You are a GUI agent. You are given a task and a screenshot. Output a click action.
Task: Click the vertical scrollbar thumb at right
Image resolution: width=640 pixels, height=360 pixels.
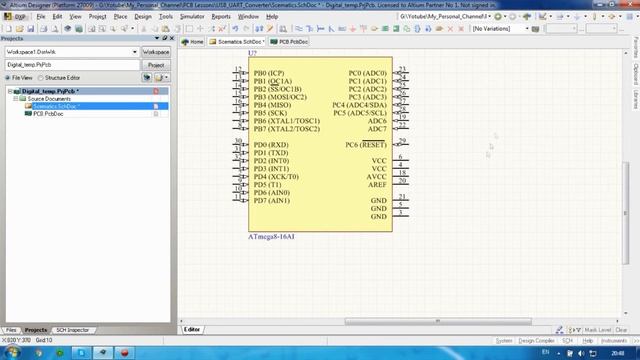(625, 213)
